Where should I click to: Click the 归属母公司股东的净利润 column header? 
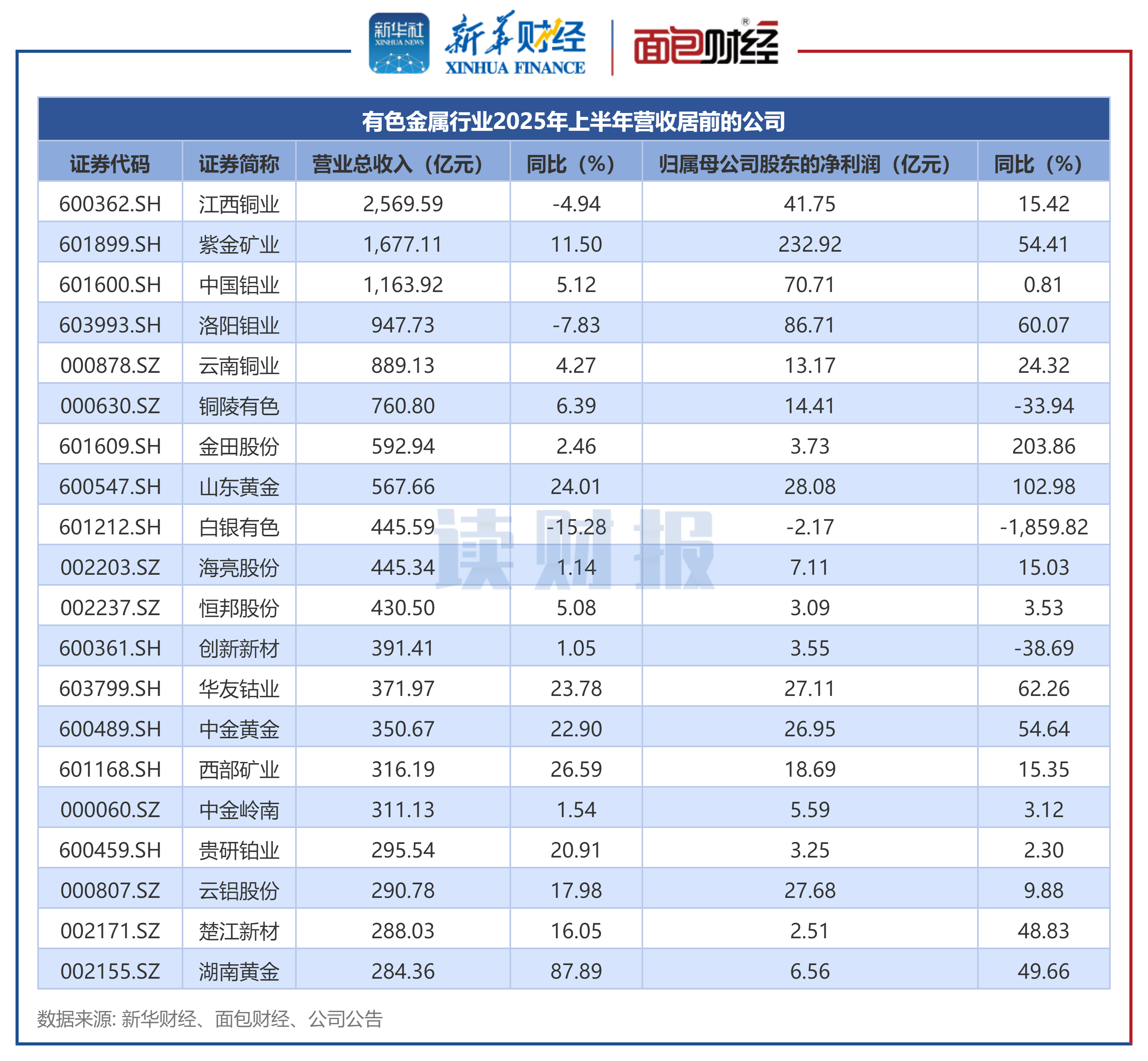point(809,164)
